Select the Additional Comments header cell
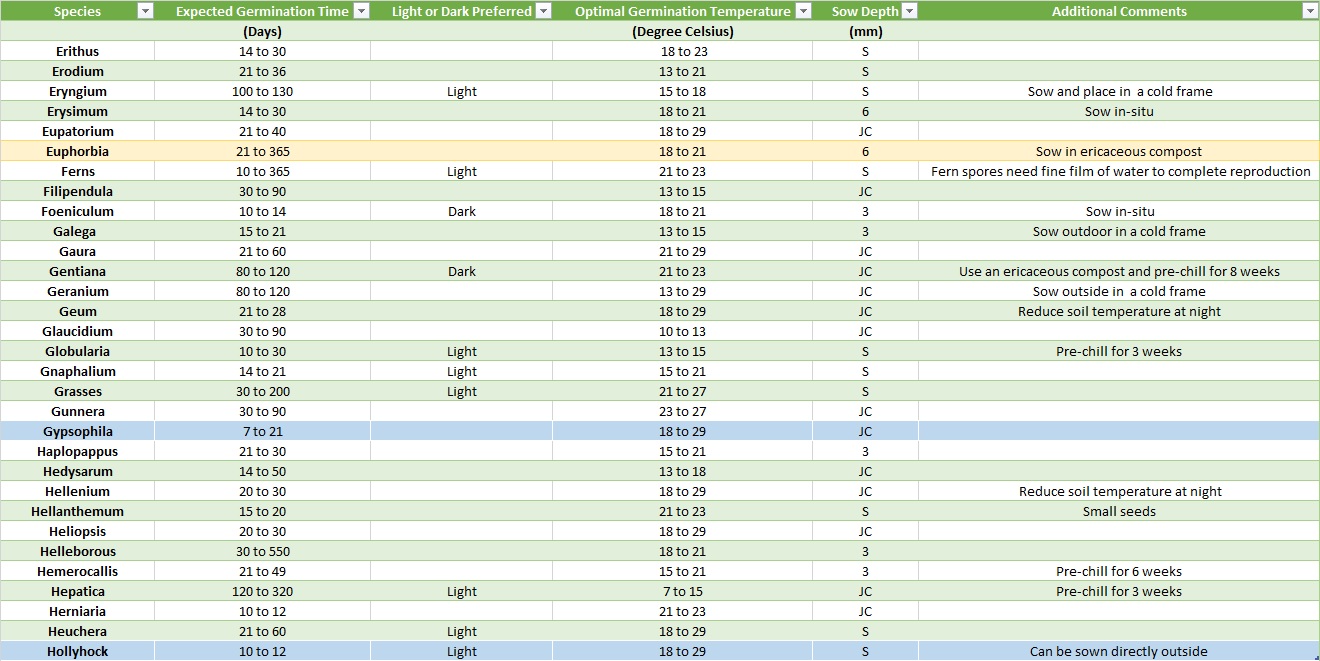The height and width of the screenshot is (661, 1320). click(1119, 11)
